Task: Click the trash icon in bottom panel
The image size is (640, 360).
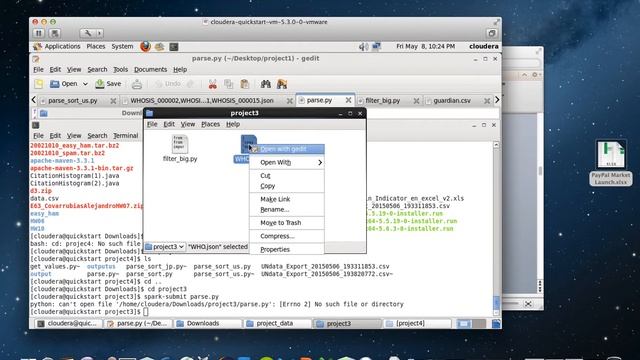Action: 496,324
